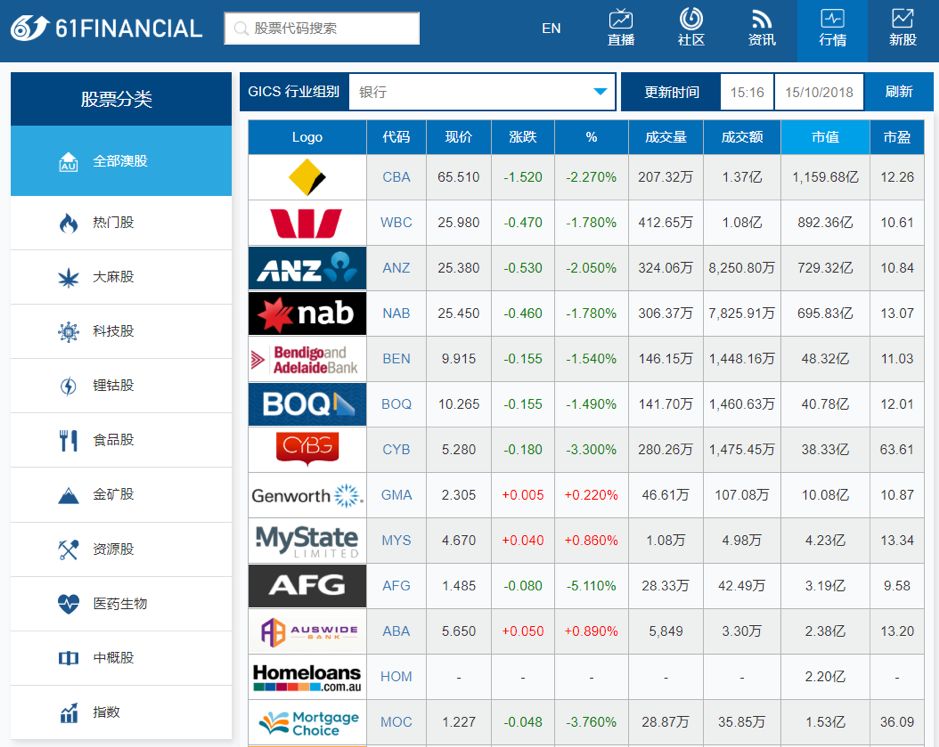939x747 pixels.
Task: Click the 15:16 update time field
Action: pyautogui.click(x=747, y=92)
